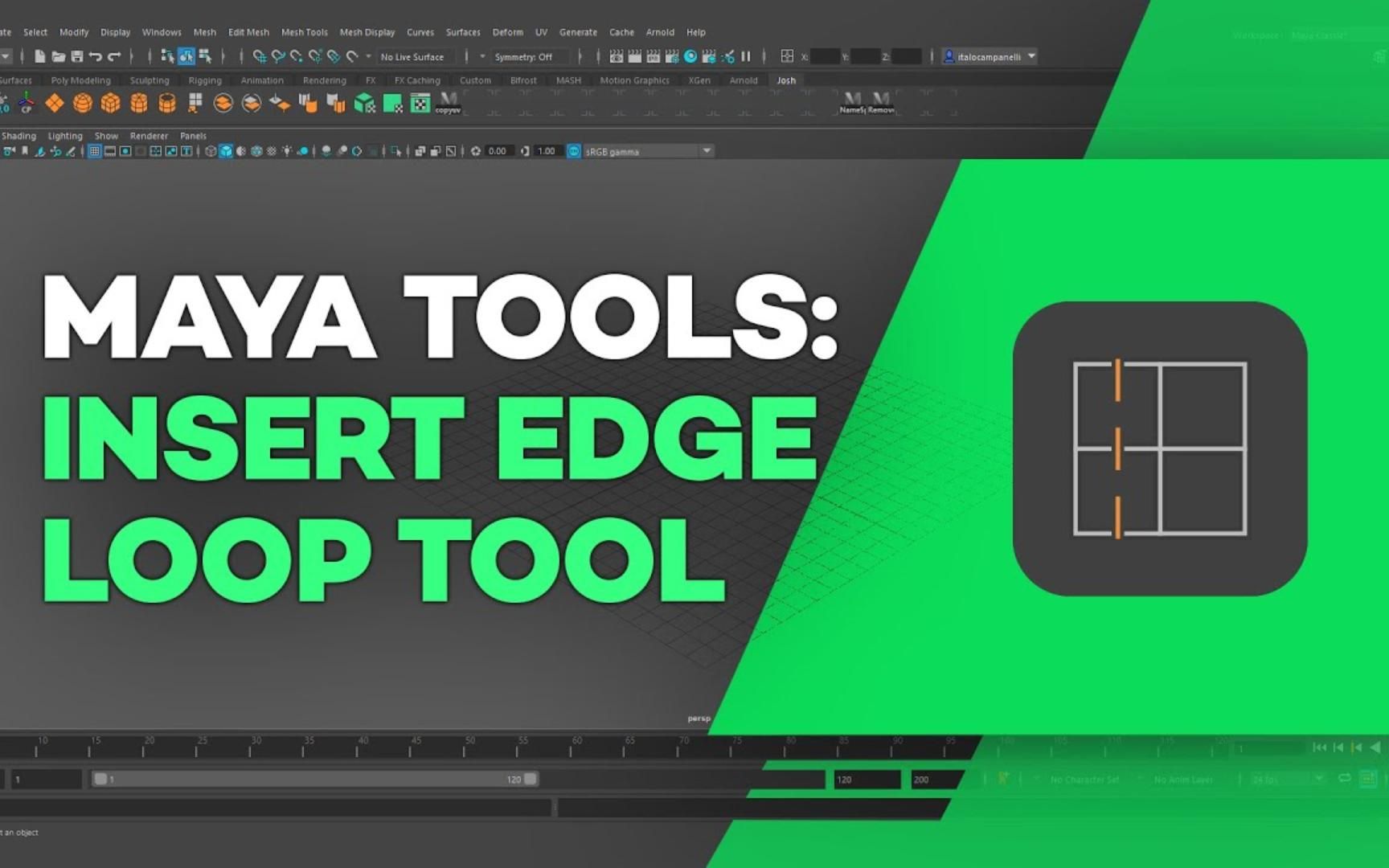Image resolution: width=1389 pixels, height=868 pixels.
Task: Open the viewport Show menu
Action: [x=106, y=136]
